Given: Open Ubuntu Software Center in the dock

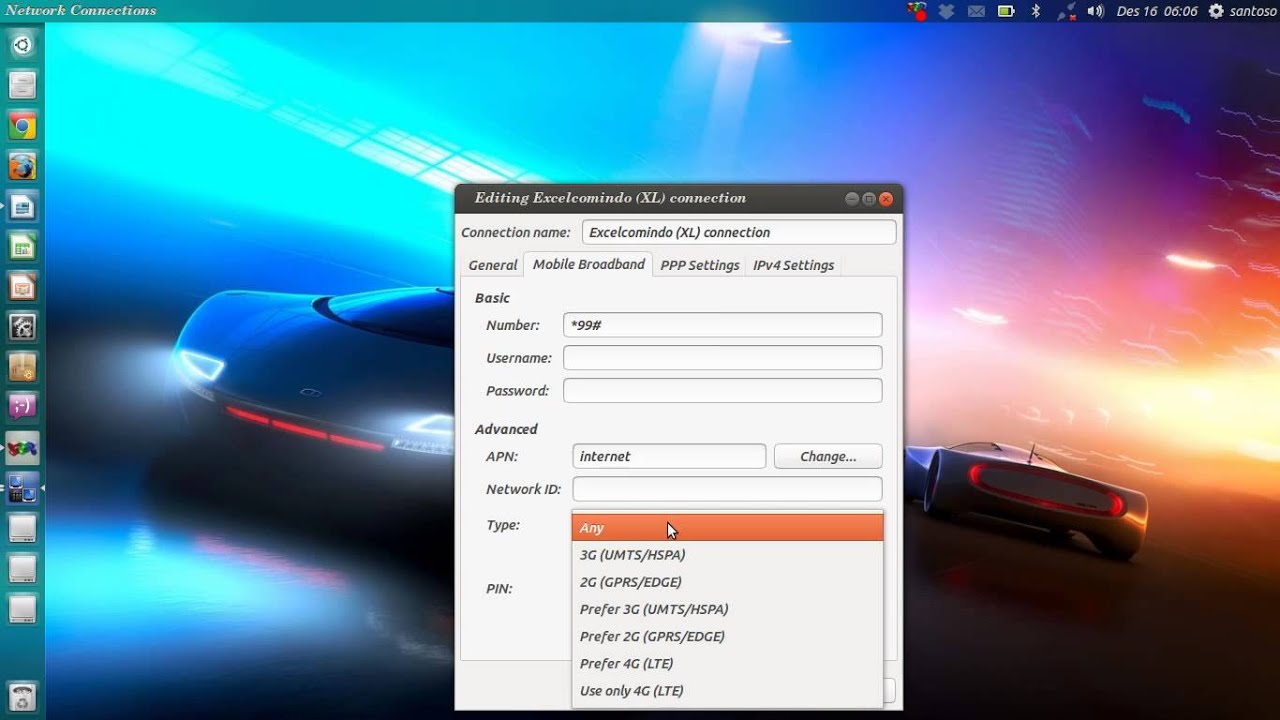Looking at the screenshot, I should coord(22,368).
